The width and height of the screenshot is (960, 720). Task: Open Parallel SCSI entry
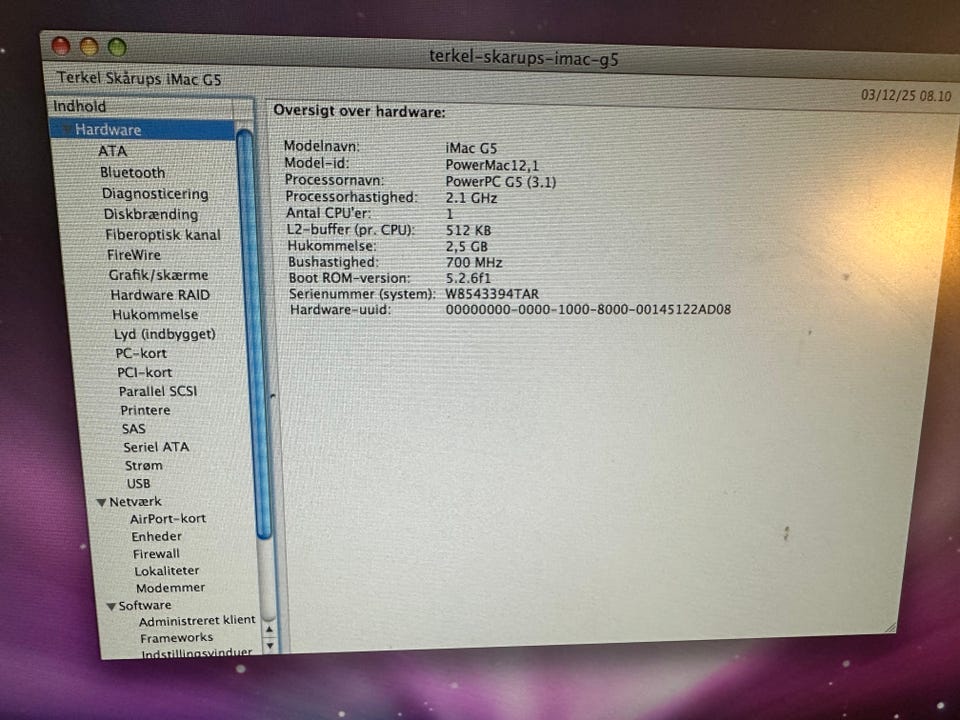(x=158, y=391)
